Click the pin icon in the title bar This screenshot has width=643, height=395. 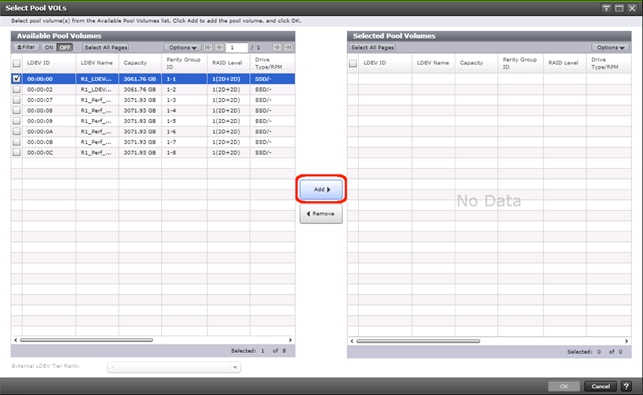pos(606,8)
